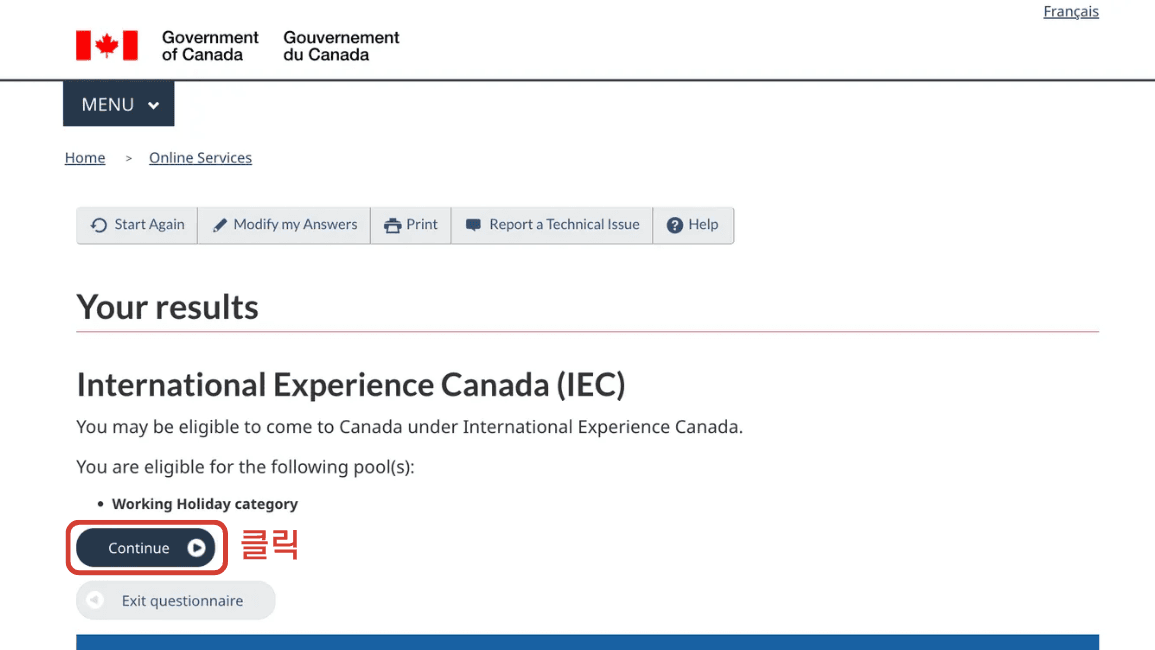1155x650 pixels.
Task: Switch language via the Français link
Action: [1070, 12]
